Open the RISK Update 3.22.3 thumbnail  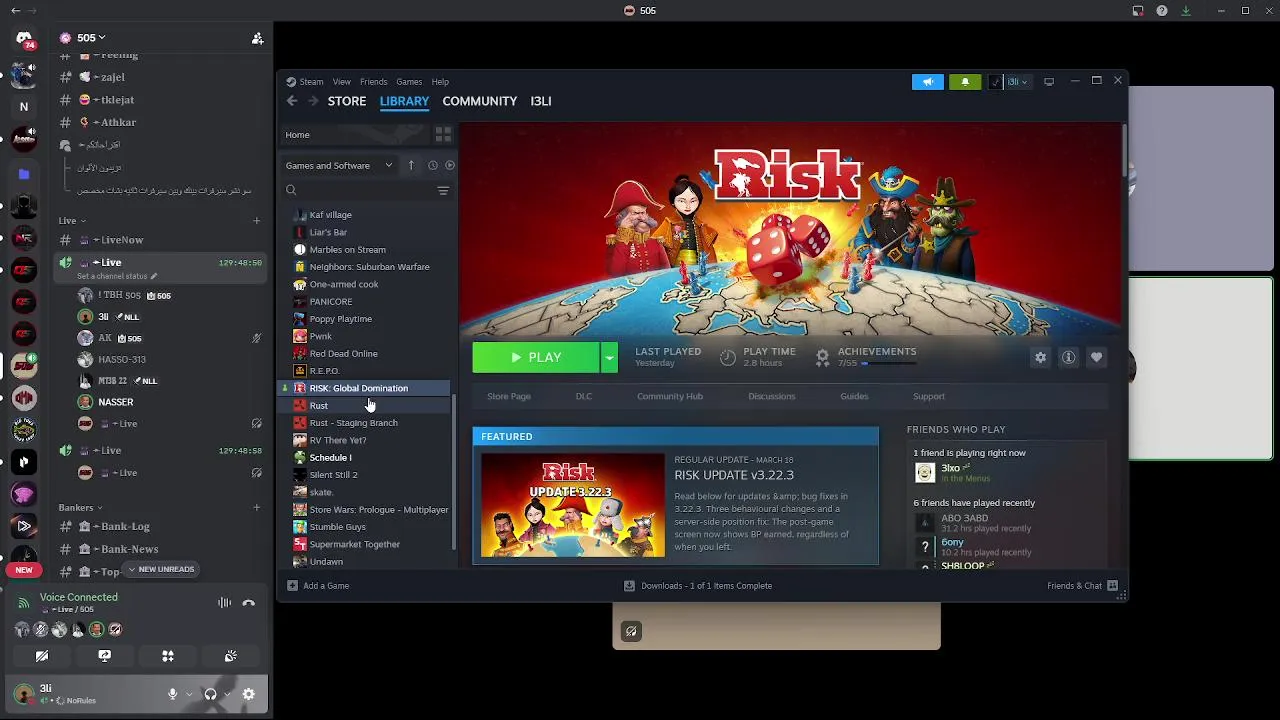pos(573,505)
